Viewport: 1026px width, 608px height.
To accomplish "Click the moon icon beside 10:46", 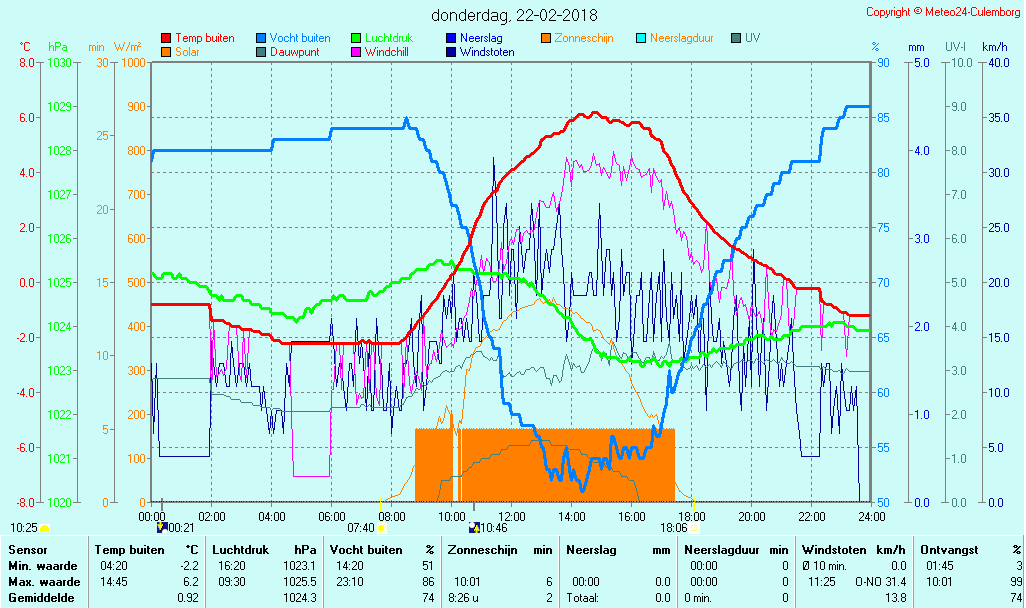I will click(474, 527).
